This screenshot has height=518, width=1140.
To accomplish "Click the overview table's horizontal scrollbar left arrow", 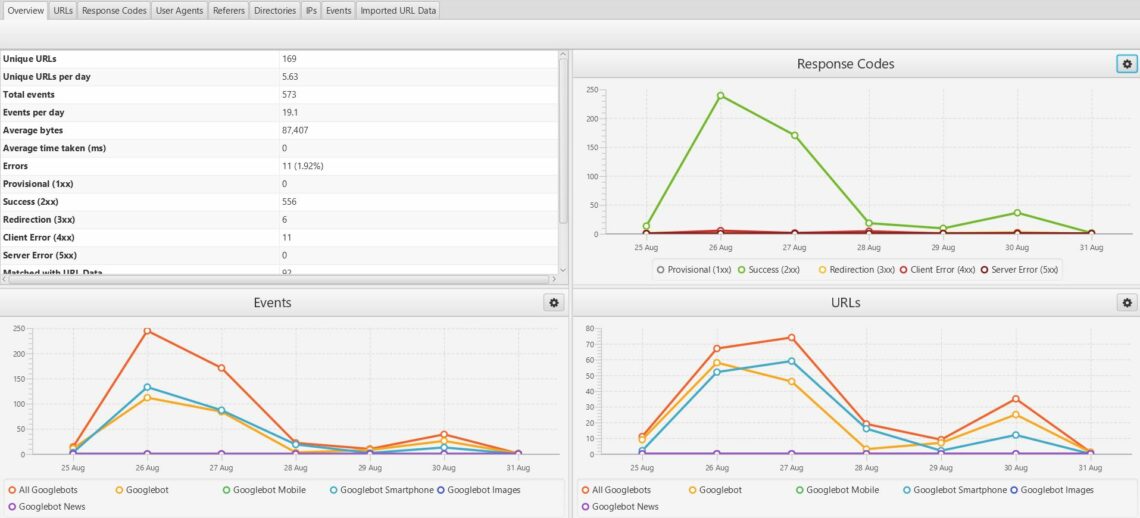I will coord(4,279).
